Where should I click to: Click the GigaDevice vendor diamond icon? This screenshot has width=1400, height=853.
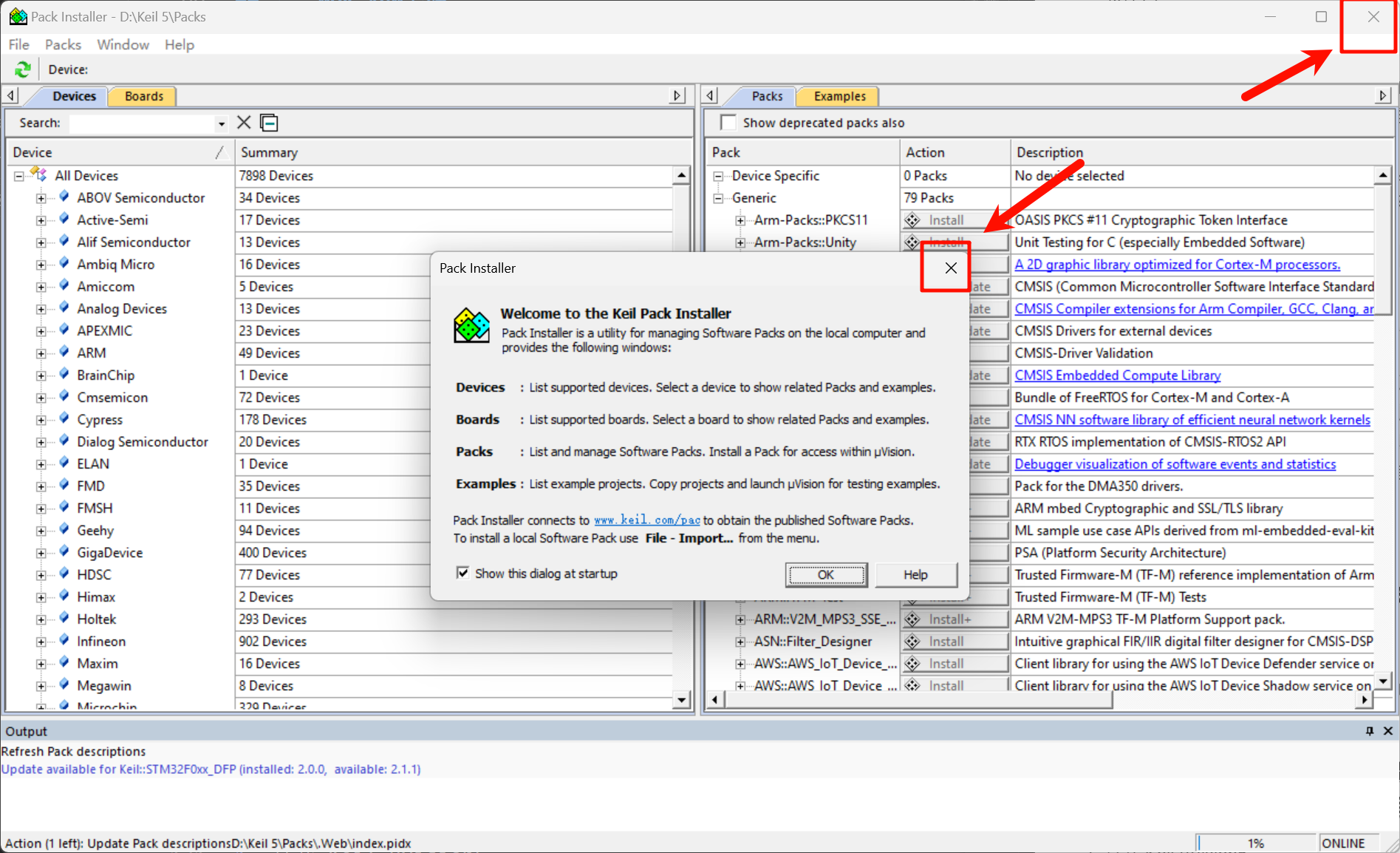click(64, 552)
